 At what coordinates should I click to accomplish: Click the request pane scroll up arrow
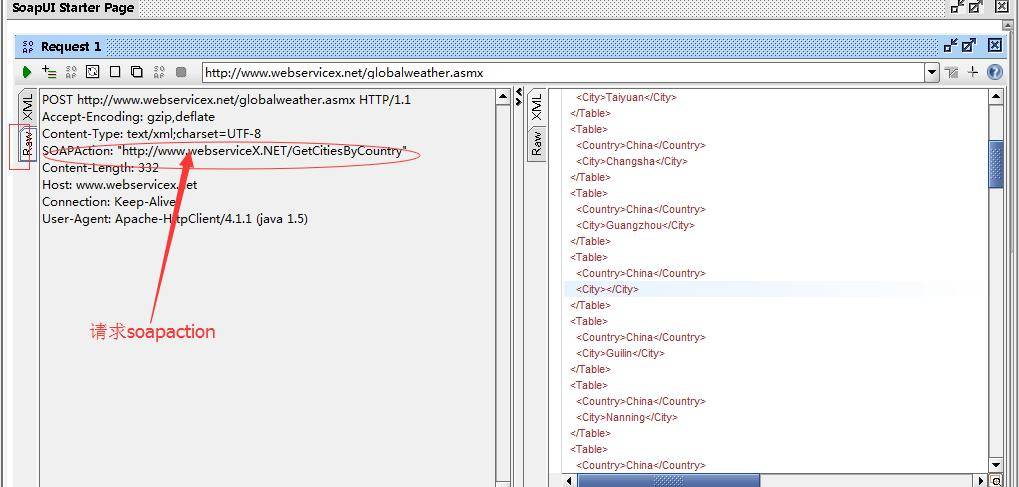click(x=503, y=97)
